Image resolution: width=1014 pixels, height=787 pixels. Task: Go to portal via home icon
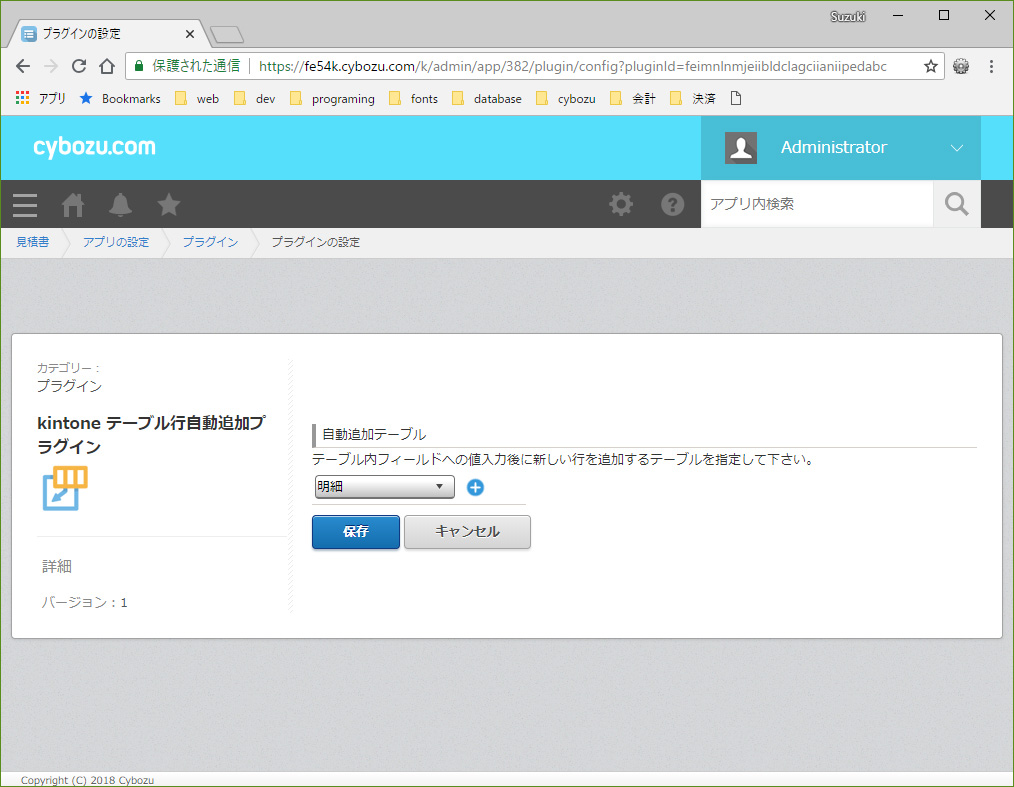coord(72,205)
